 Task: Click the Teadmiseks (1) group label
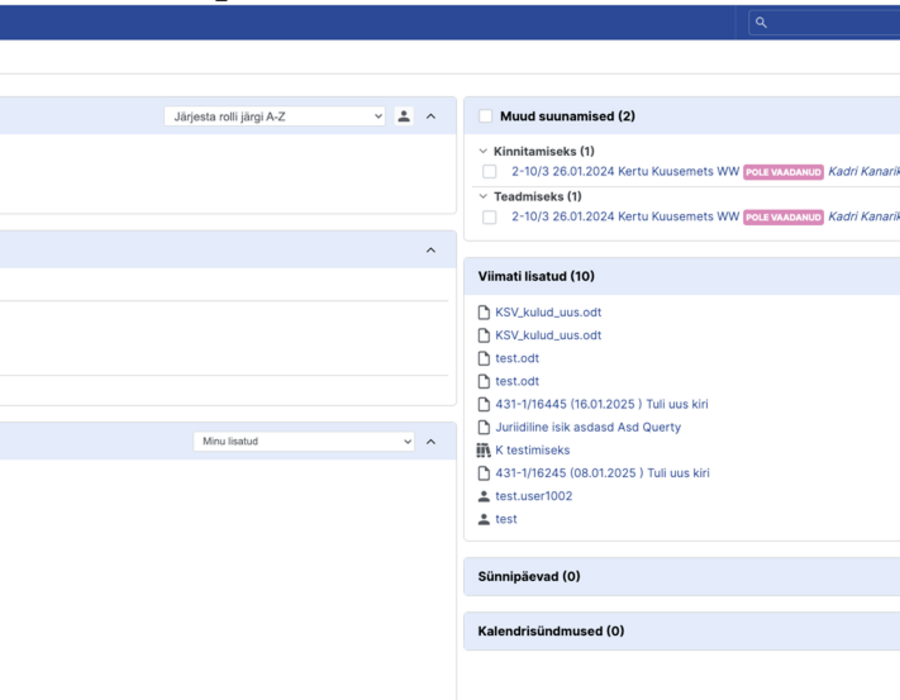538,196
